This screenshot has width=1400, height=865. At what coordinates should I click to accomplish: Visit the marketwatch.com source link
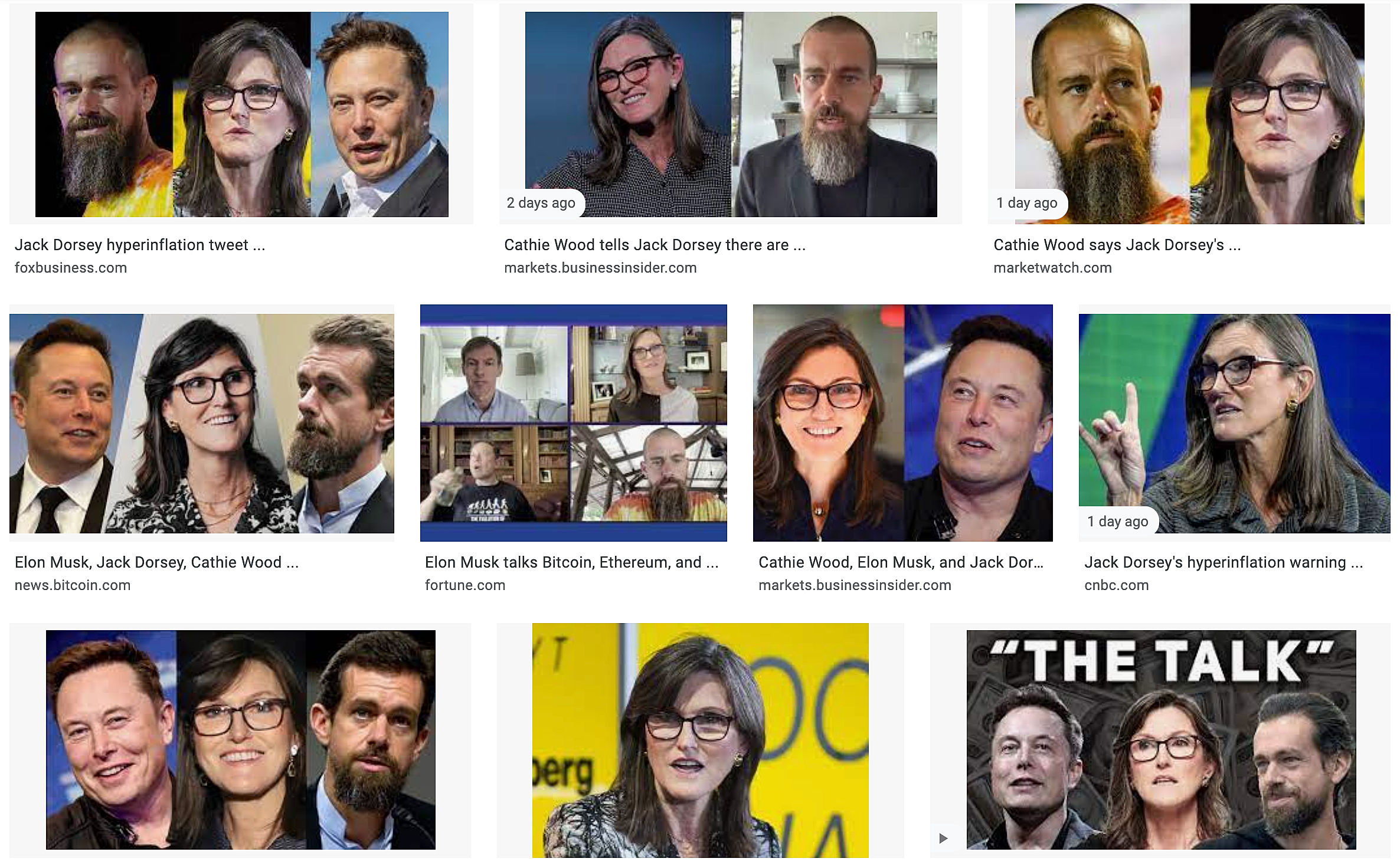[1052, 268]
